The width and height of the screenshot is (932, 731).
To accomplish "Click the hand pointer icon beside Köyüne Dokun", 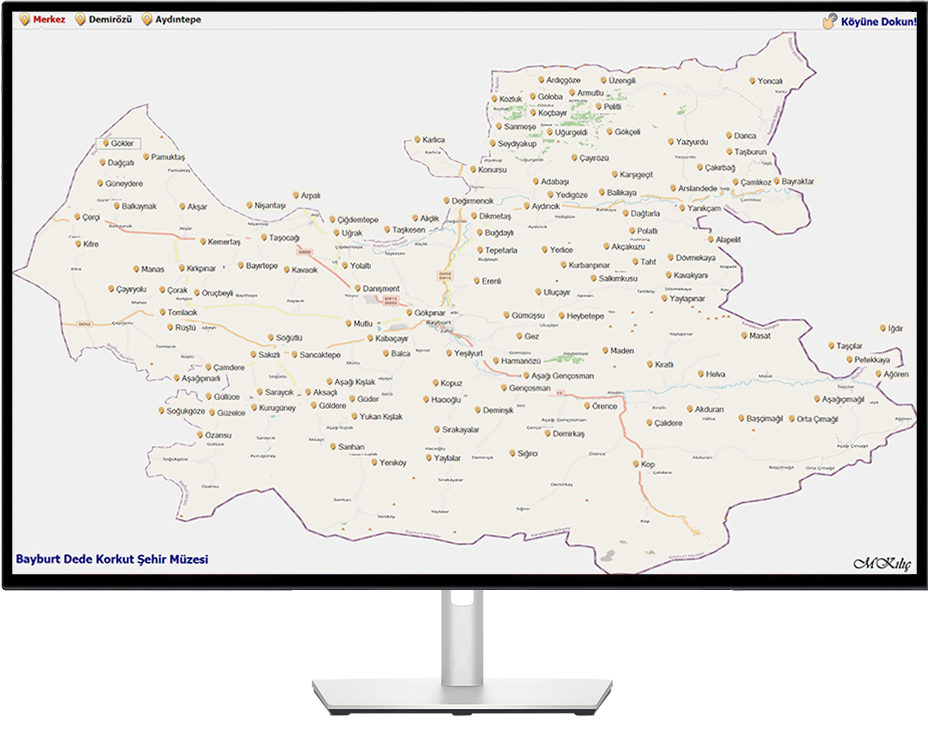I will coord(829,21).
